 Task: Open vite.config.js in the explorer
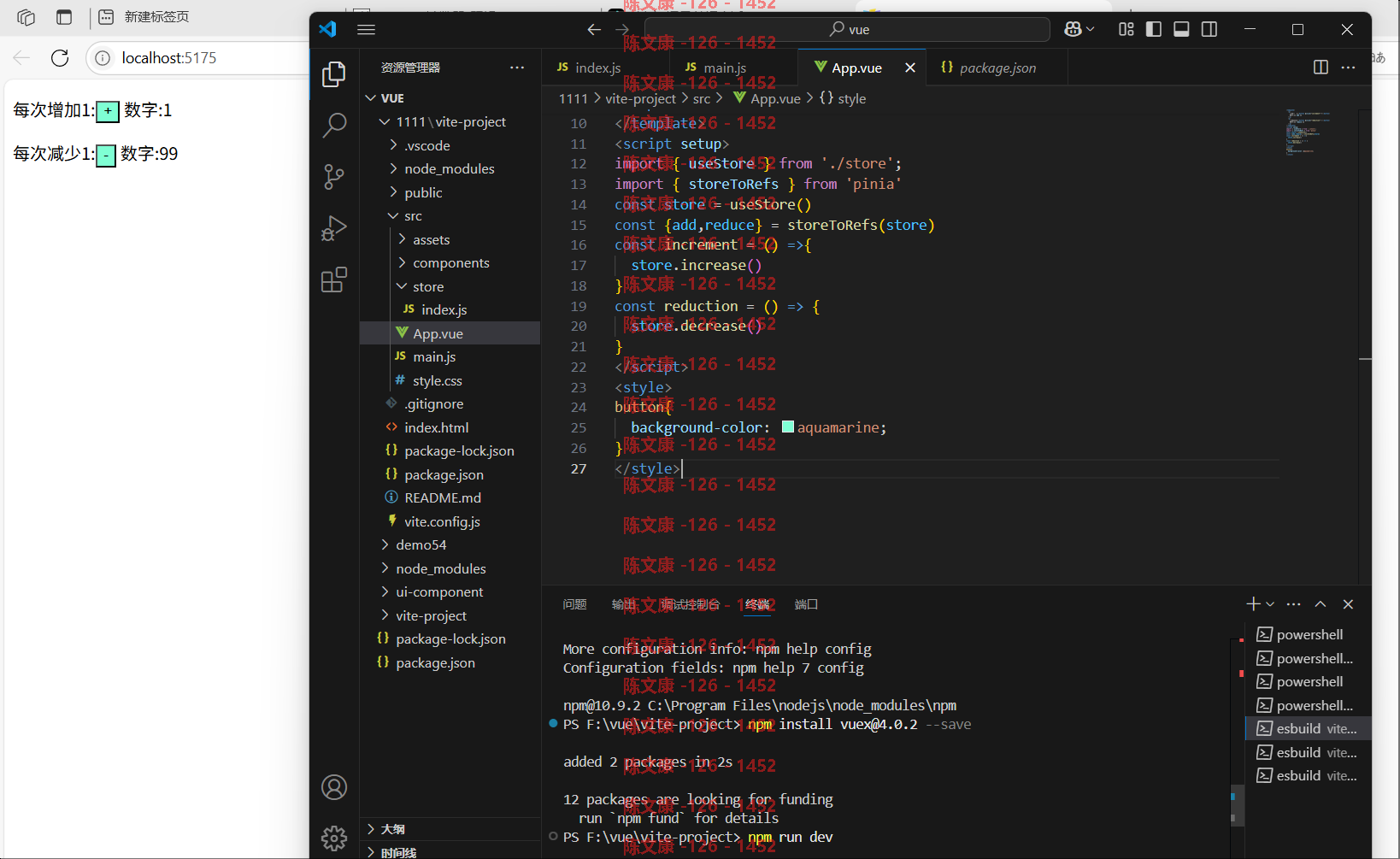pyautogui.click(x=450, y=521)
